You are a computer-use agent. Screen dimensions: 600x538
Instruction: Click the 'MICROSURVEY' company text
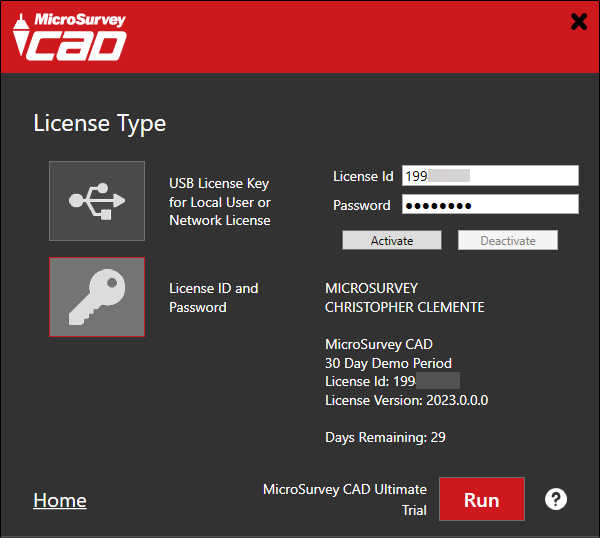point(371,288)
